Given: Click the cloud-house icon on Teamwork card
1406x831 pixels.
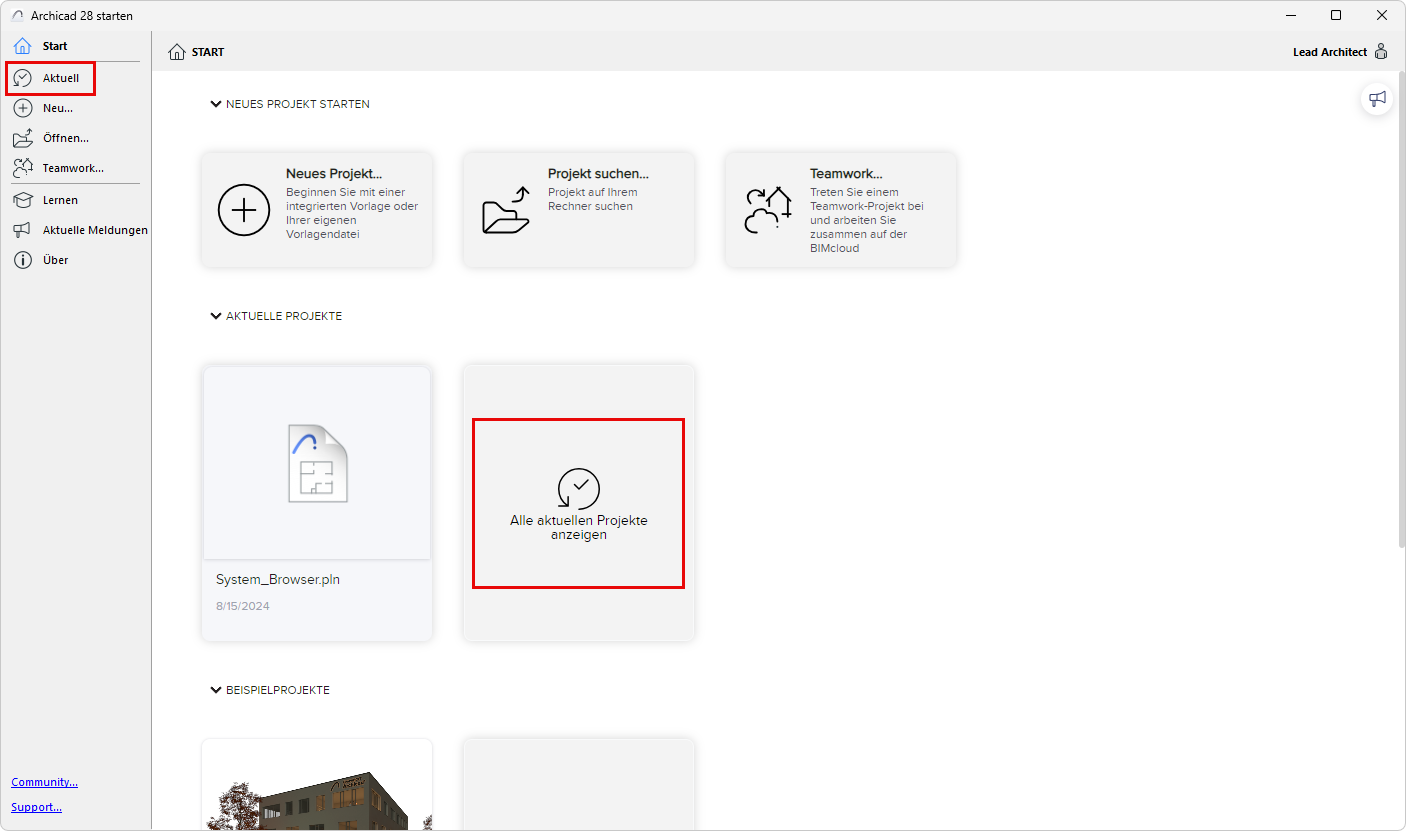Looking at the screenshot, I should point(768,210).
